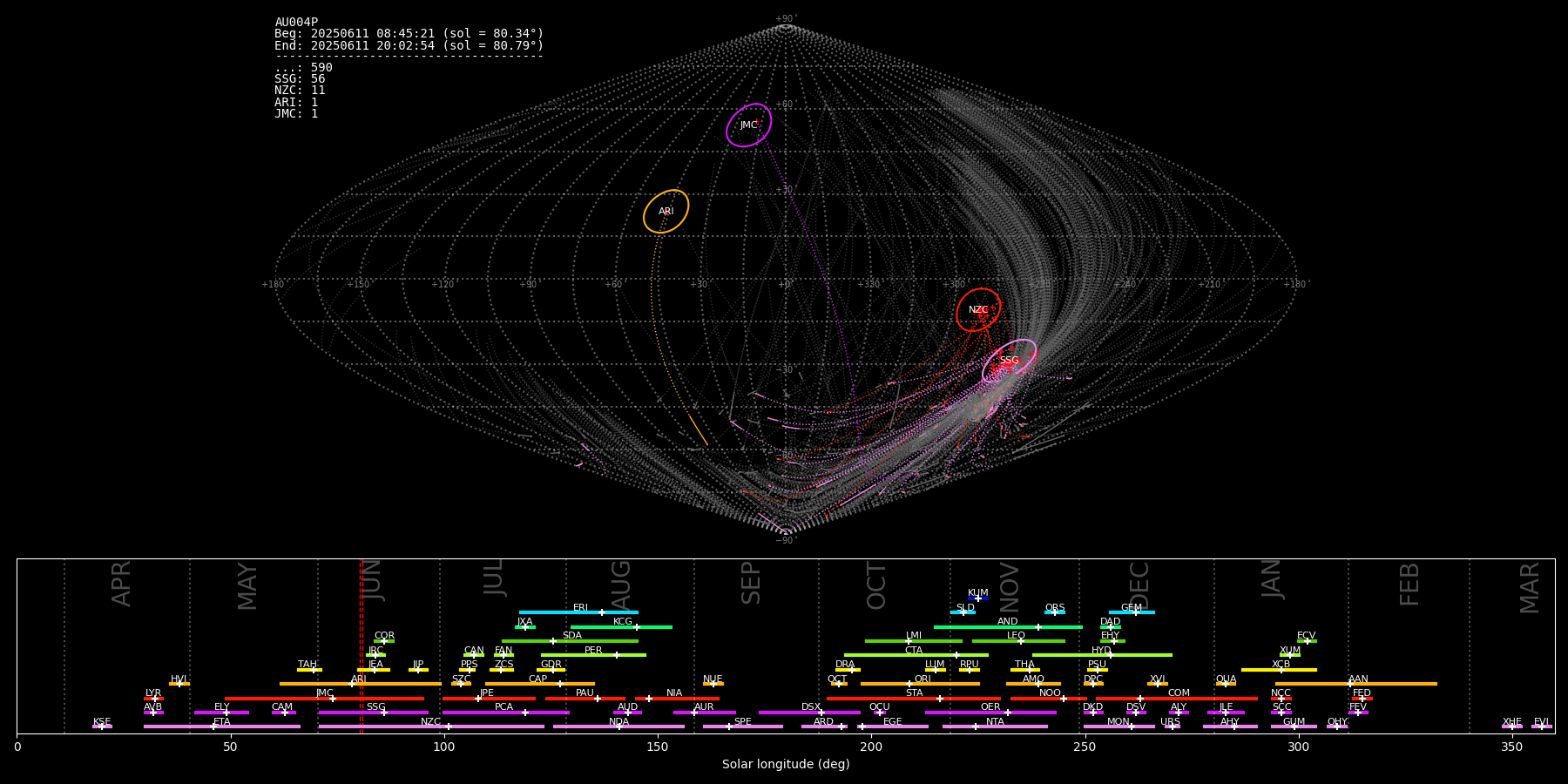Click the station ID text AU004P
This screenshot has width=1568, height=784.
pyautogui.click(x=296, y=23)
